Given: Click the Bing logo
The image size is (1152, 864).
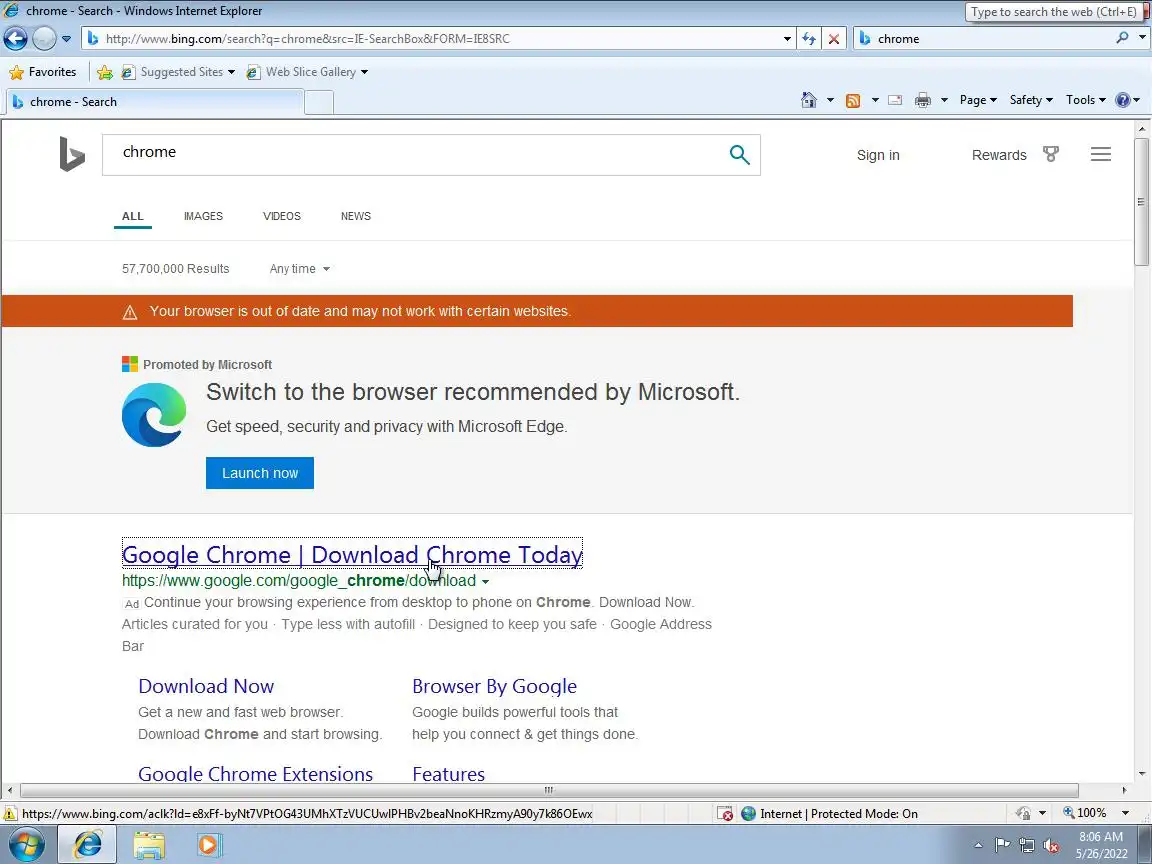Looking at the screenshot, I should point(72,154).
